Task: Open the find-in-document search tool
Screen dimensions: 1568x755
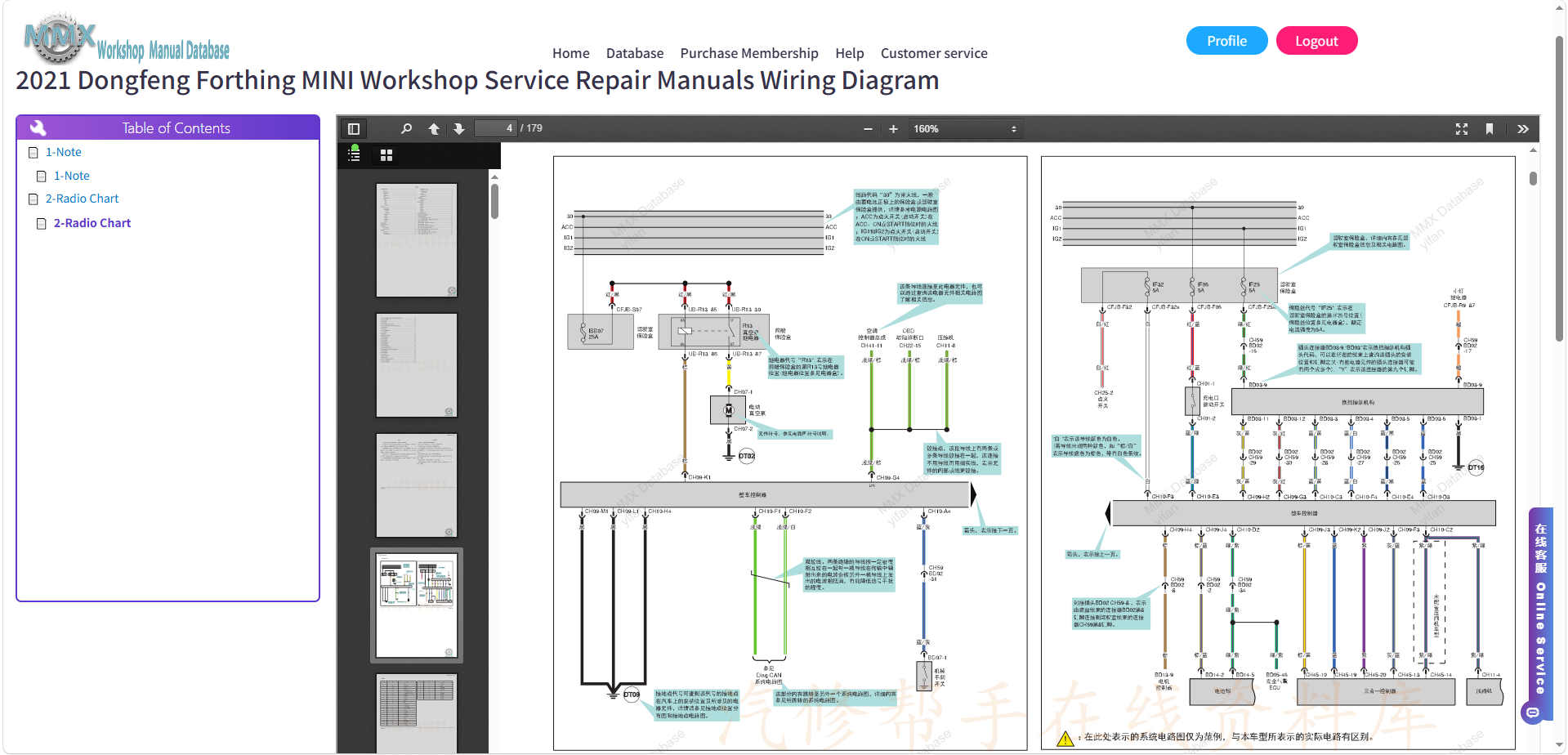Action: [406, 129]
